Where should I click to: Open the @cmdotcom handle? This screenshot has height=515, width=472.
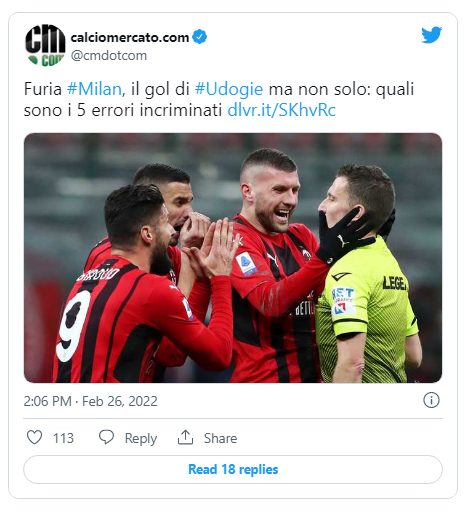point(109,55)
